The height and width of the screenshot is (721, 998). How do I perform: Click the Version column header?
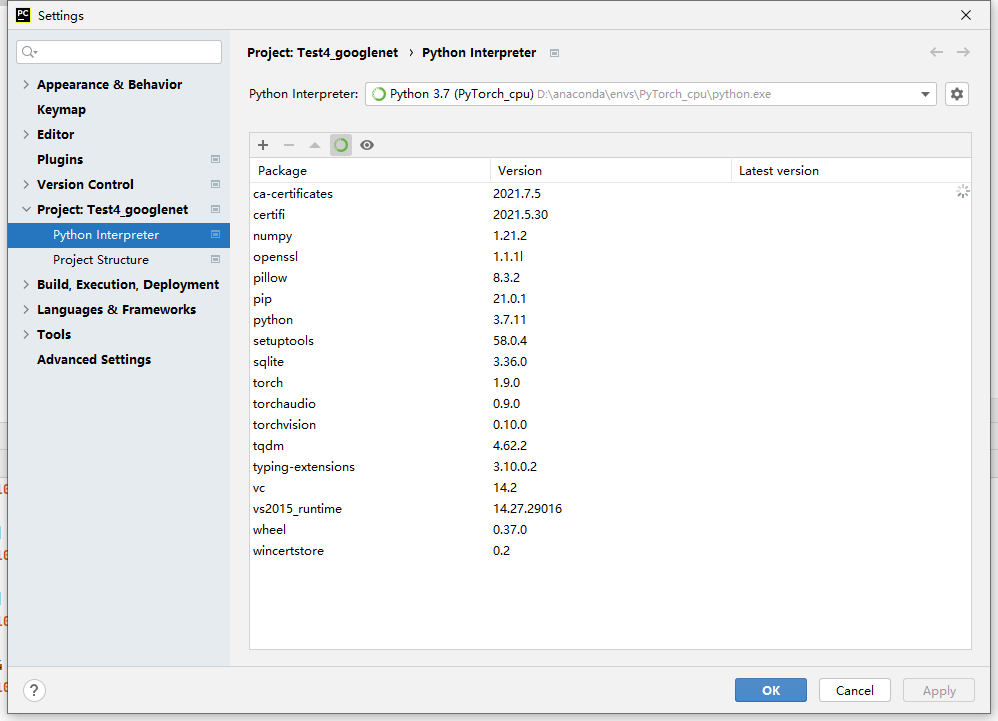(x=611, y=171)
